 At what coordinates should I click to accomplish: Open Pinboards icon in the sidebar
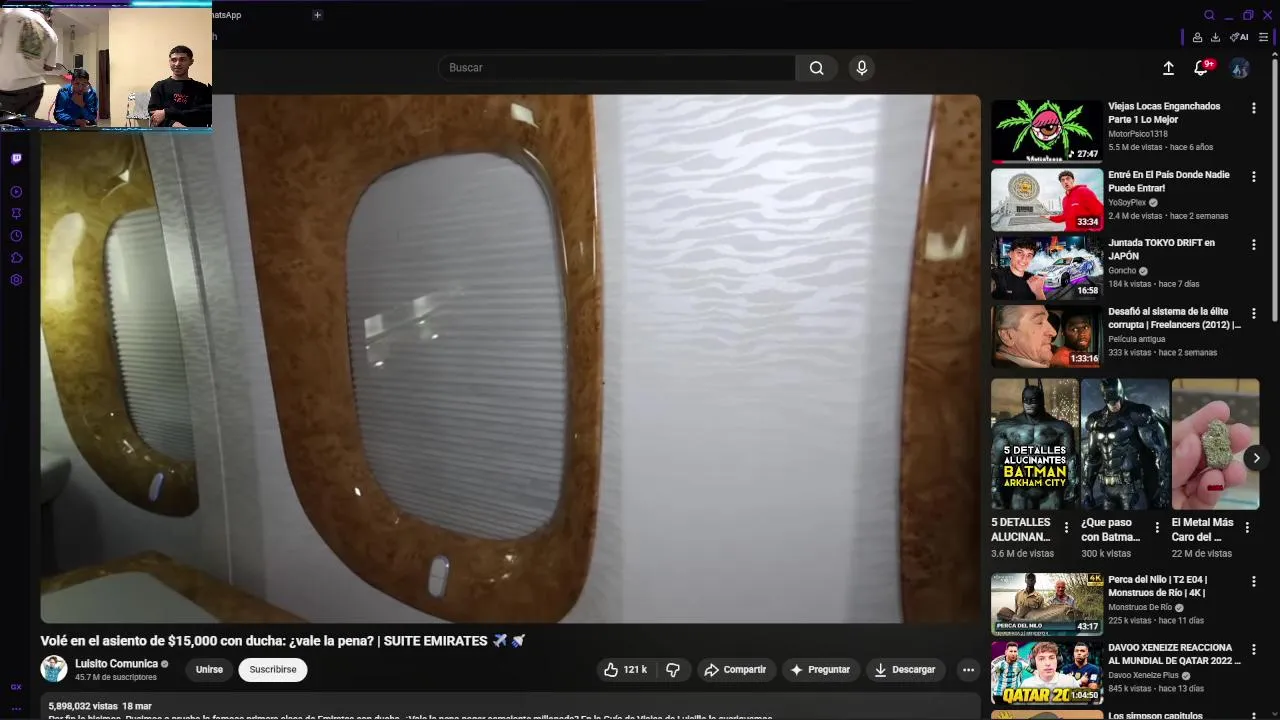16,214
